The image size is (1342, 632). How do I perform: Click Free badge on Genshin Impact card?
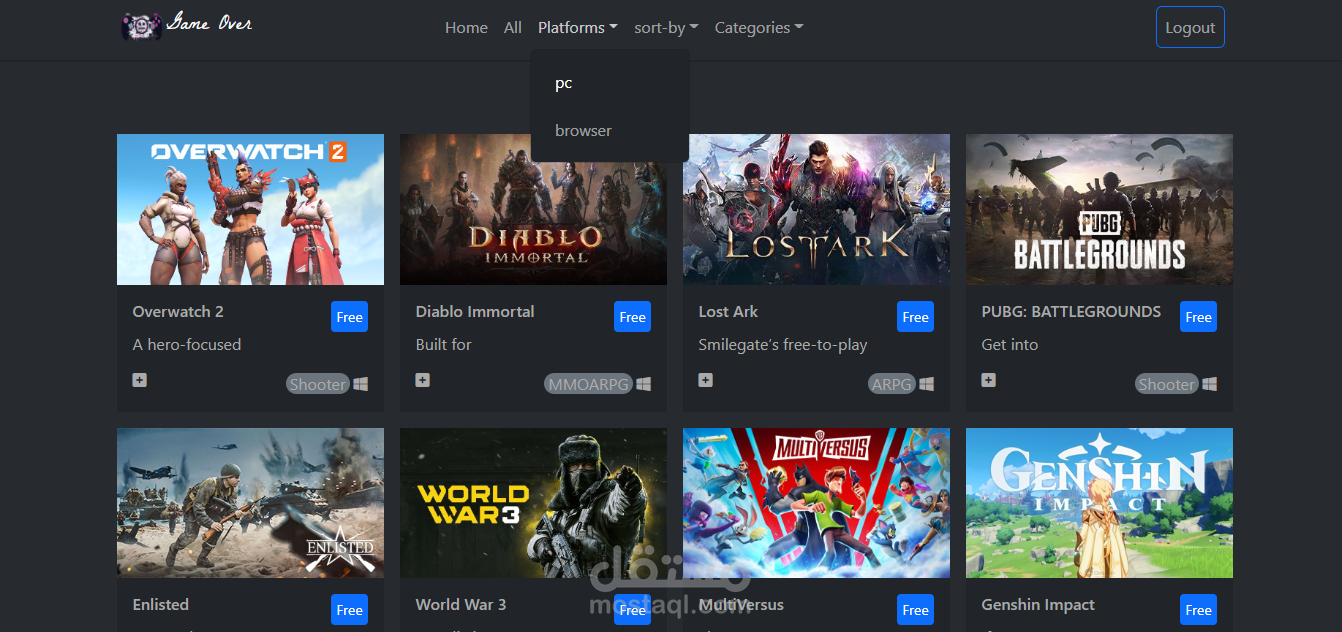point(1199,610)
